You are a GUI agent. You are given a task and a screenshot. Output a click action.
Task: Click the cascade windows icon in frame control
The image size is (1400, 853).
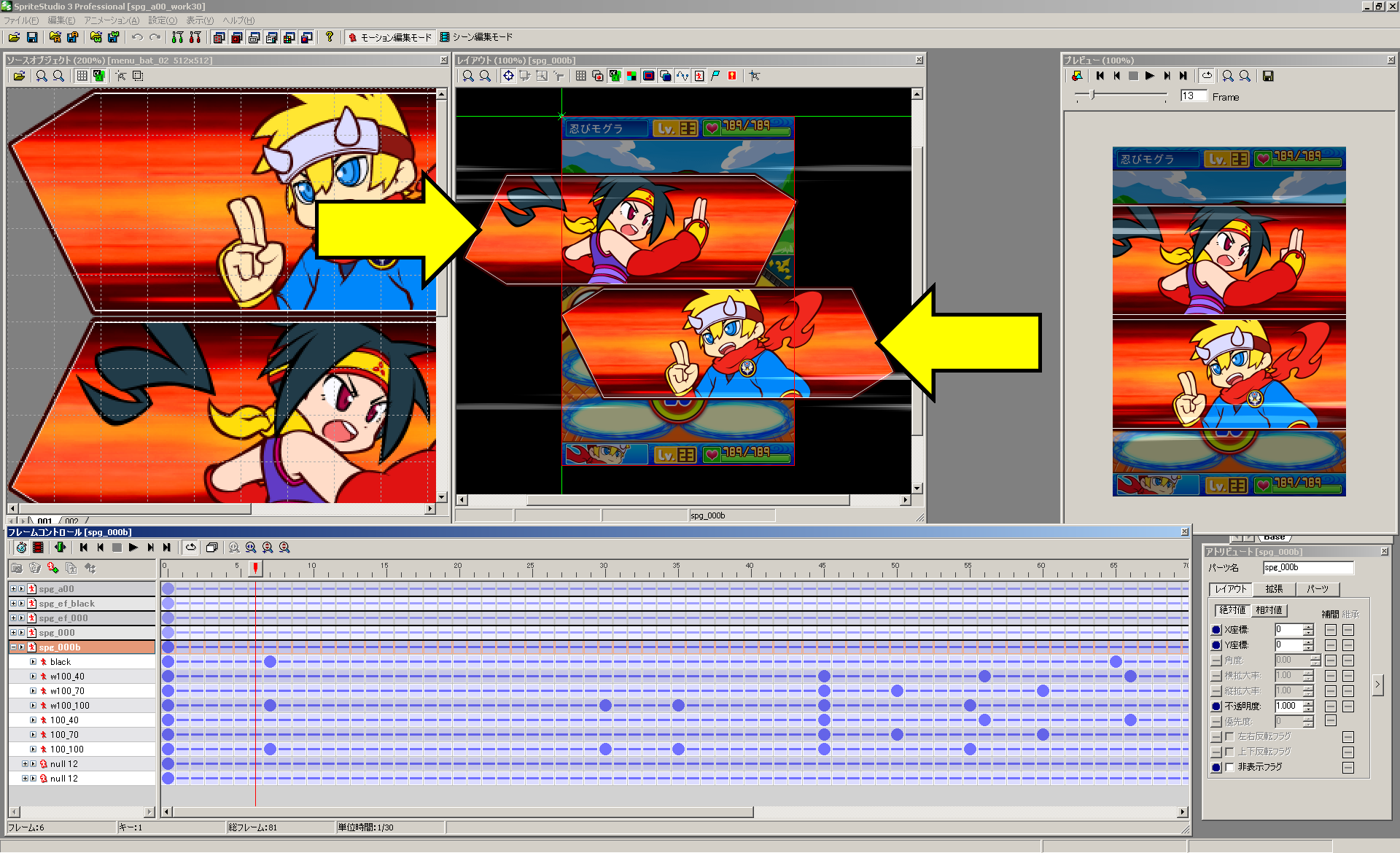click(211, 548)
